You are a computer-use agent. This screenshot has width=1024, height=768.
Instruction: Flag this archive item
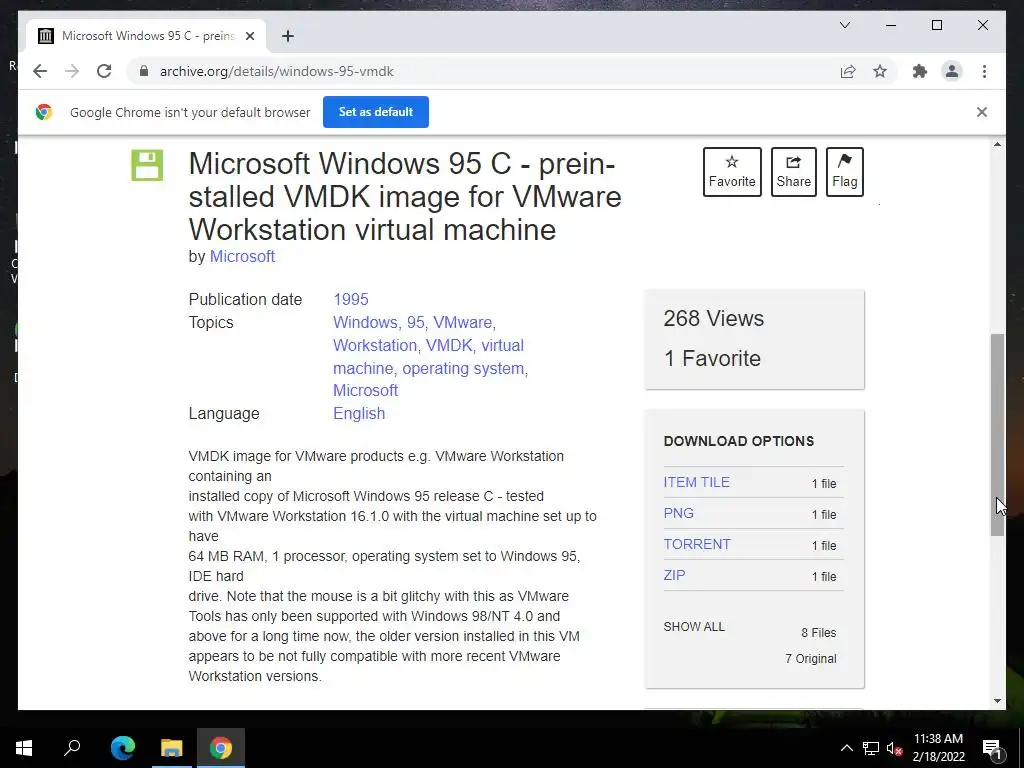click(844, 172)
